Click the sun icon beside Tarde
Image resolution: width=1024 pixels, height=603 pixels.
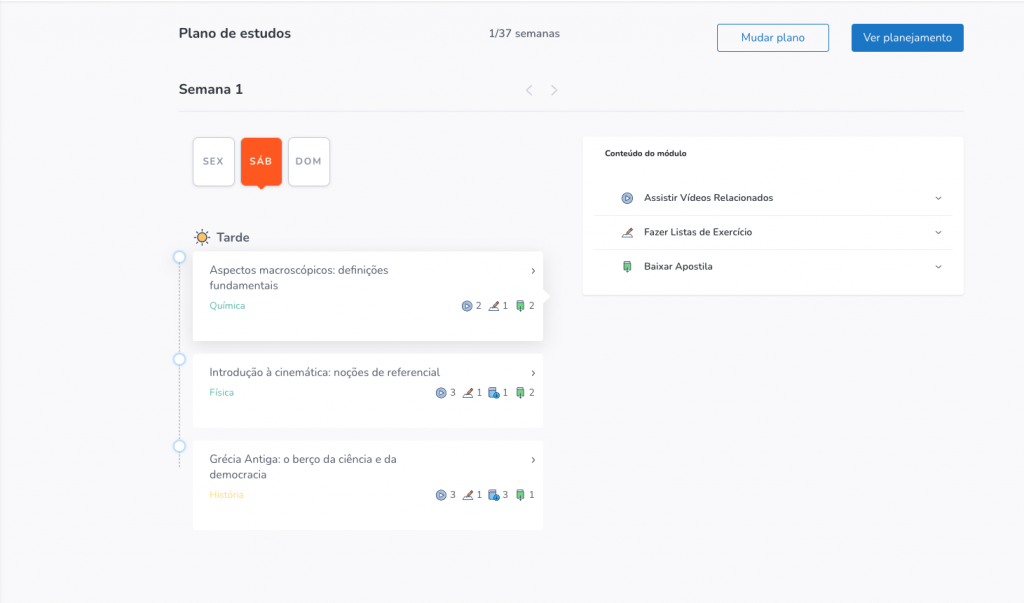(x=202, y=237)
